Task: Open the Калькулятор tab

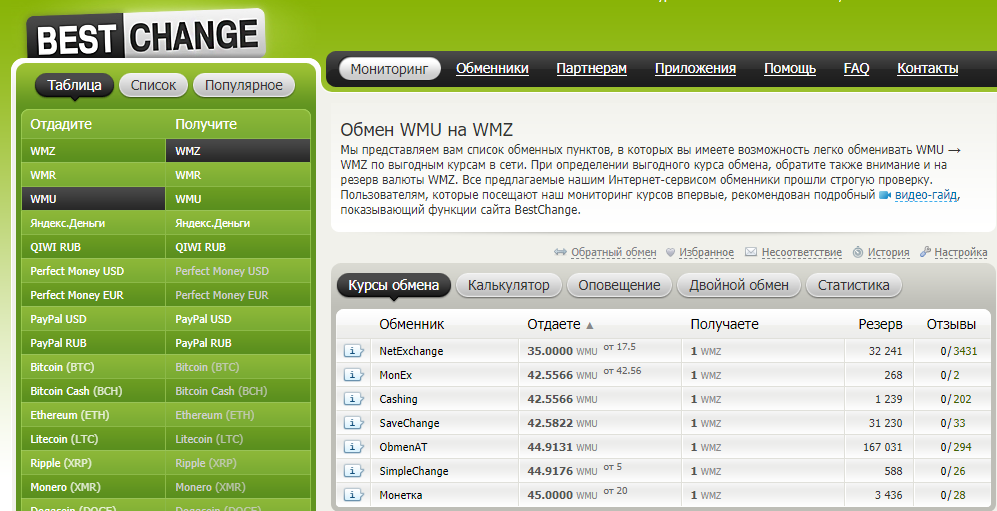Action: (x=509, y=285)
